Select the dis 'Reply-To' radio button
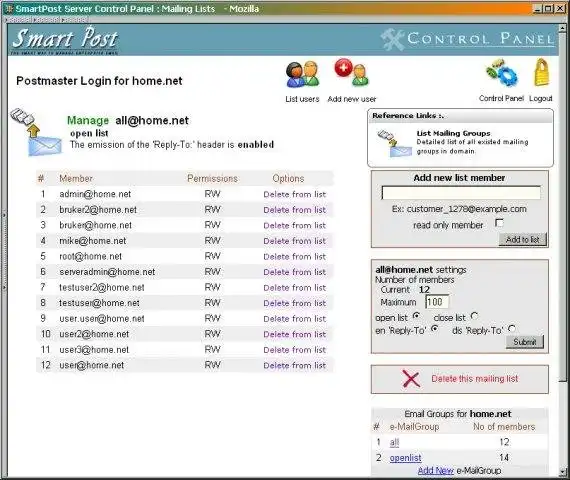The width and height of the screenshot is (570, 480). pyautogui.click(x=512, y=329)
